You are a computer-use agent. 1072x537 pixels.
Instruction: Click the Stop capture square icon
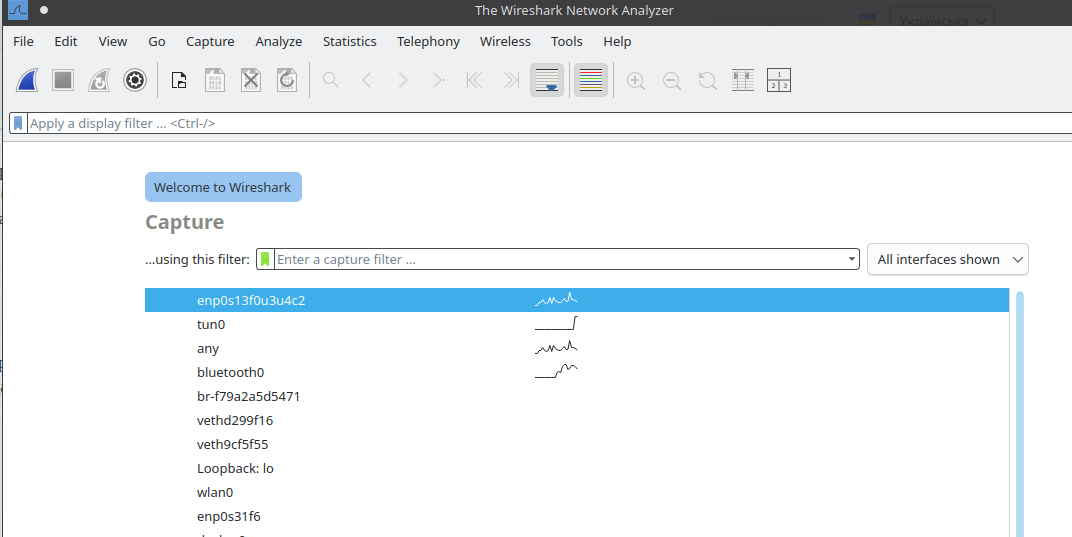(x=63, y=81)
